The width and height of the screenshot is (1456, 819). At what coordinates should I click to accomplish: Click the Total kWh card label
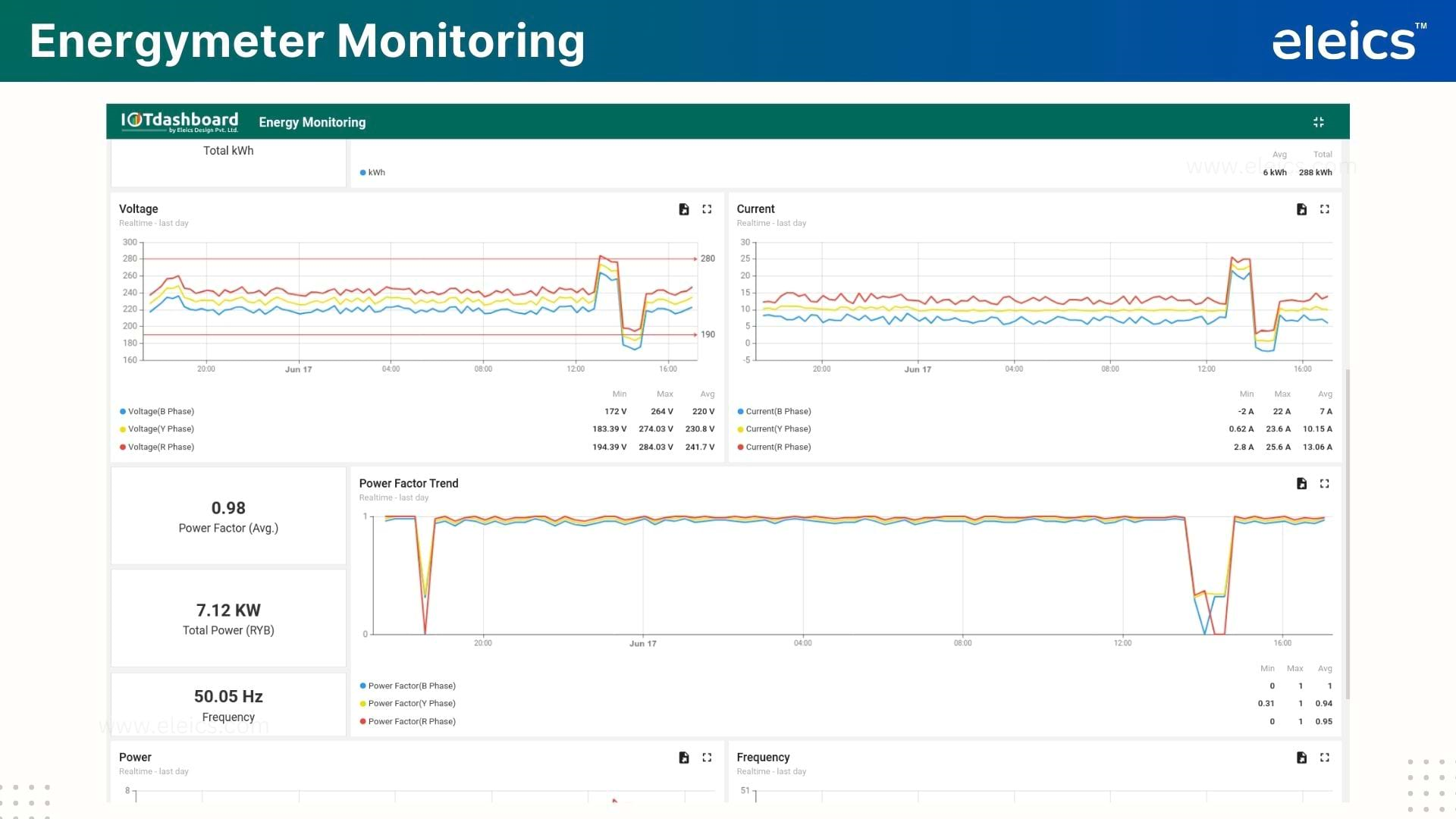pos(228,151)
